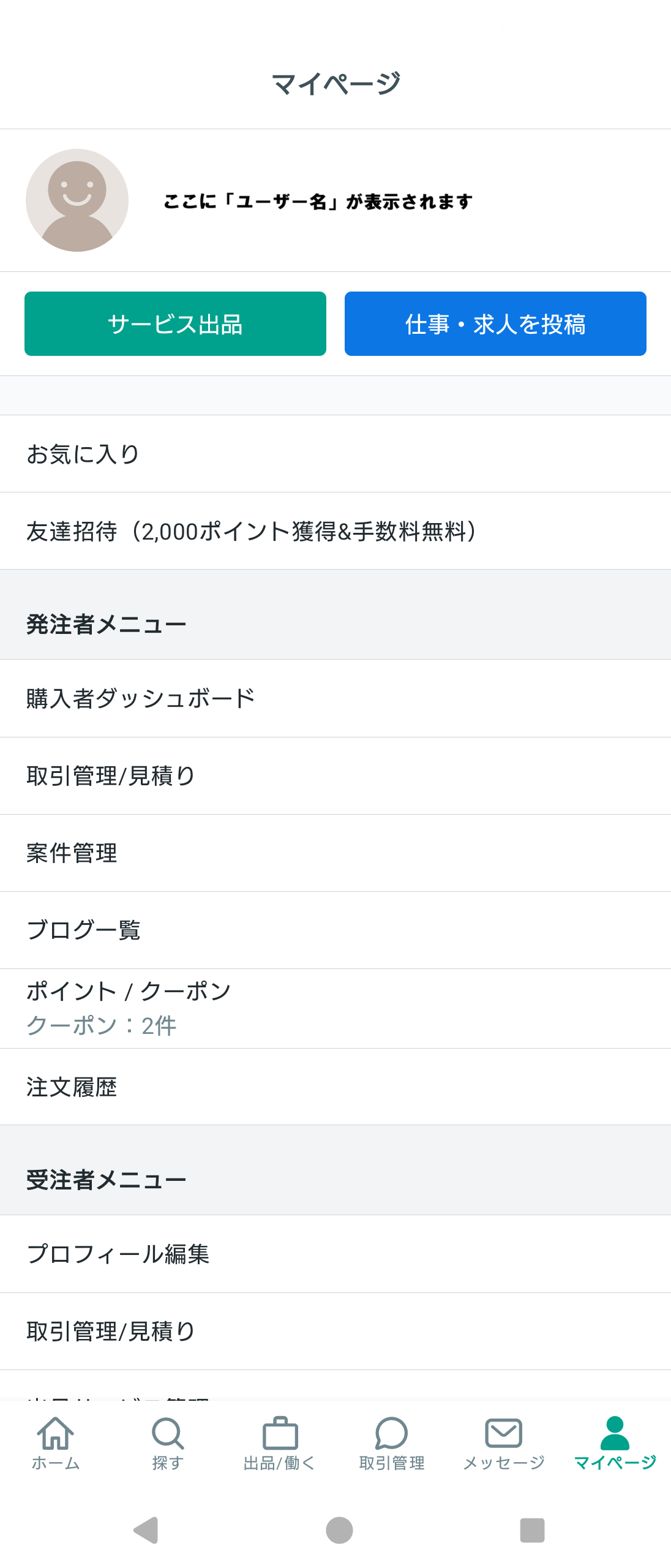Open the 探す magnifier icon

point(167,1433)
